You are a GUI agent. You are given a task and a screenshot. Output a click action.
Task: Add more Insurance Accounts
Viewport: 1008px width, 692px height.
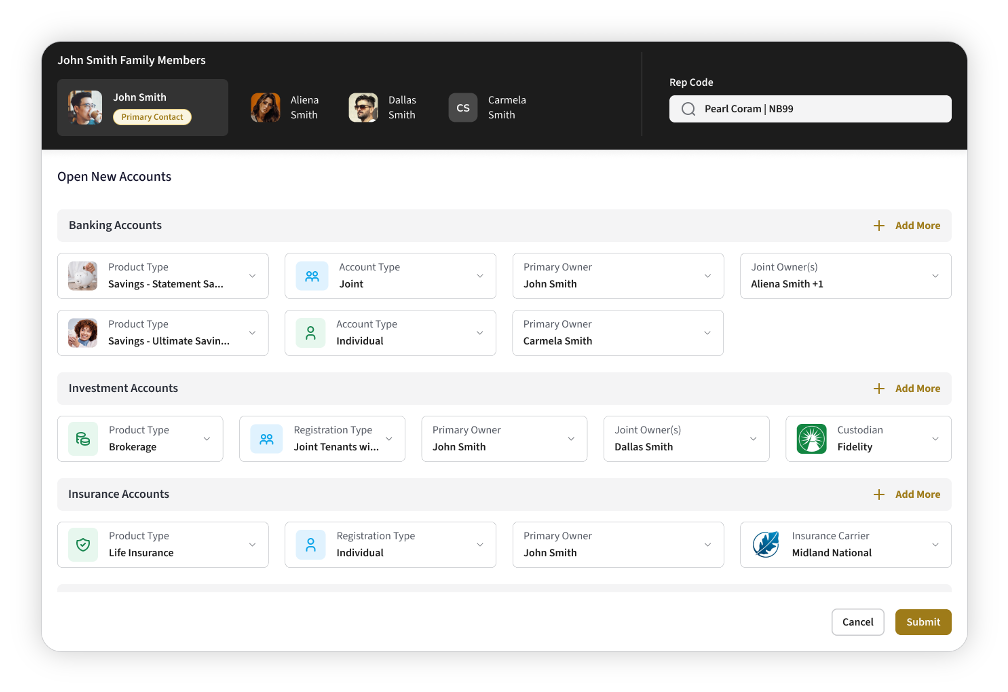coord(907,495)
